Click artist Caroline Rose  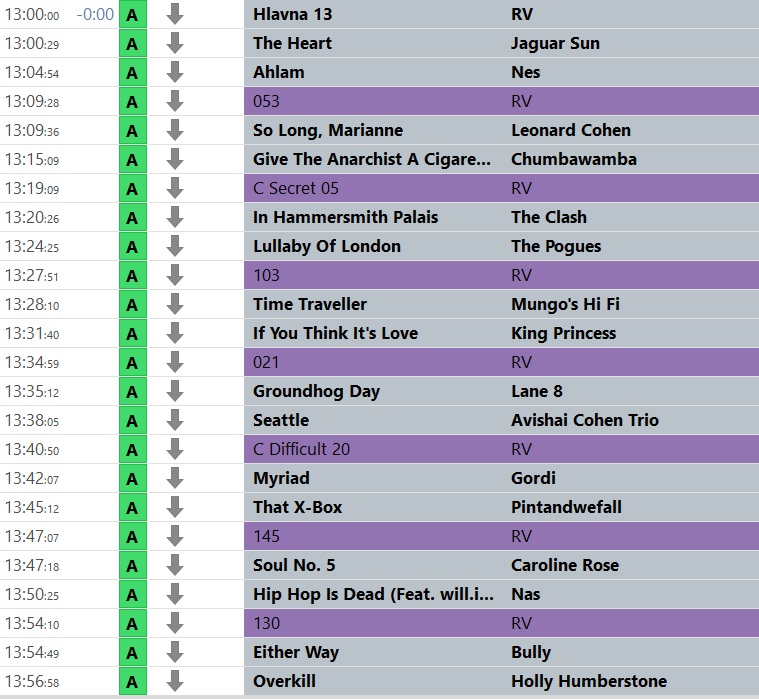pos(565,565)
